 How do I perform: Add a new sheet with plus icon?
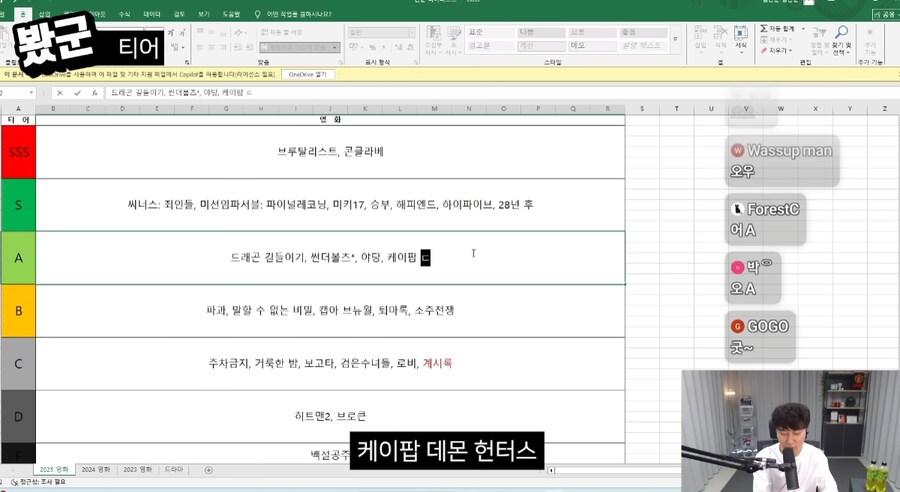click(x=208, y=470)
